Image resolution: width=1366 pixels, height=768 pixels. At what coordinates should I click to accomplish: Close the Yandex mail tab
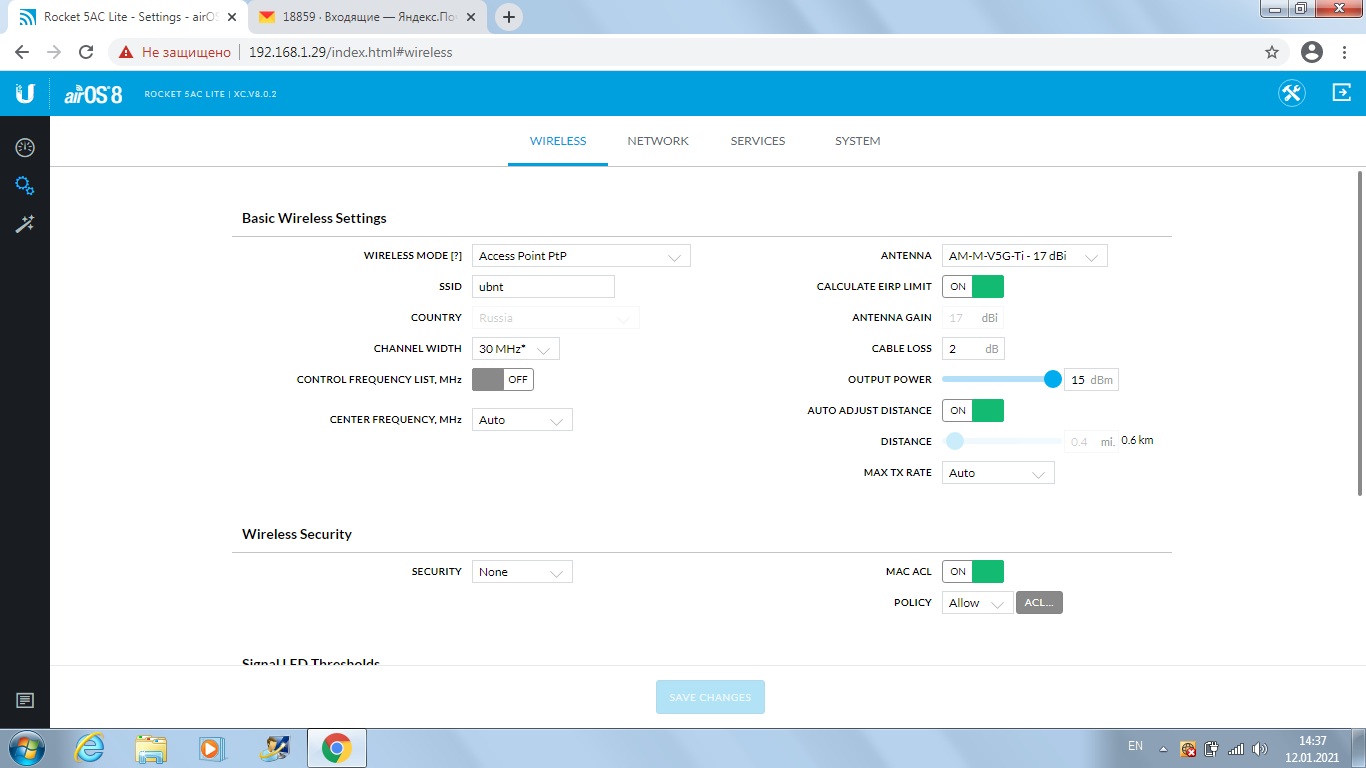tap(472, 17)
